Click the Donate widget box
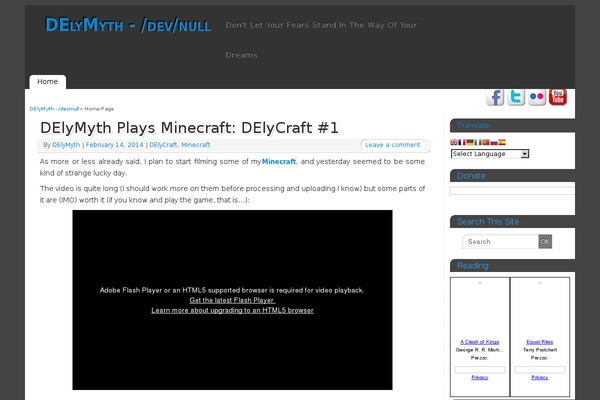 512,191
